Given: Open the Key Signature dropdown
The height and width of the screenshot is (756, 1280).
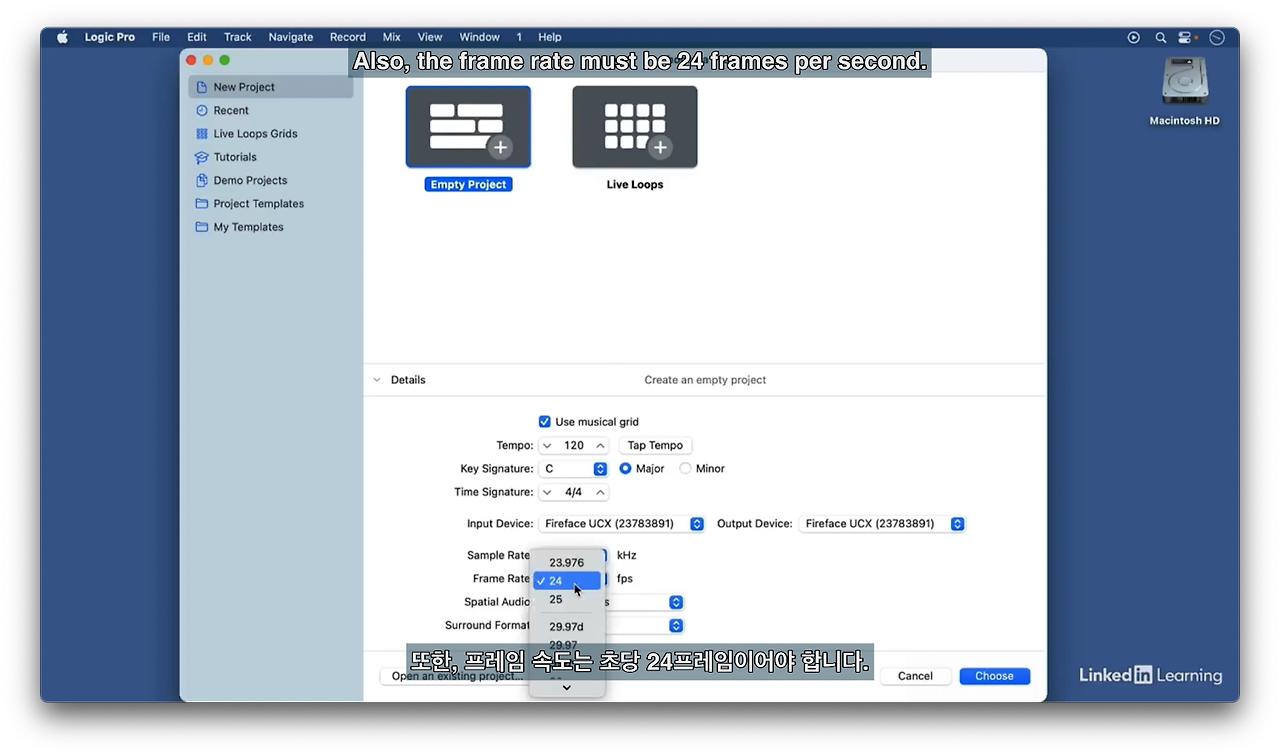Looking at the screenshot, I should [x=574, y=468].
